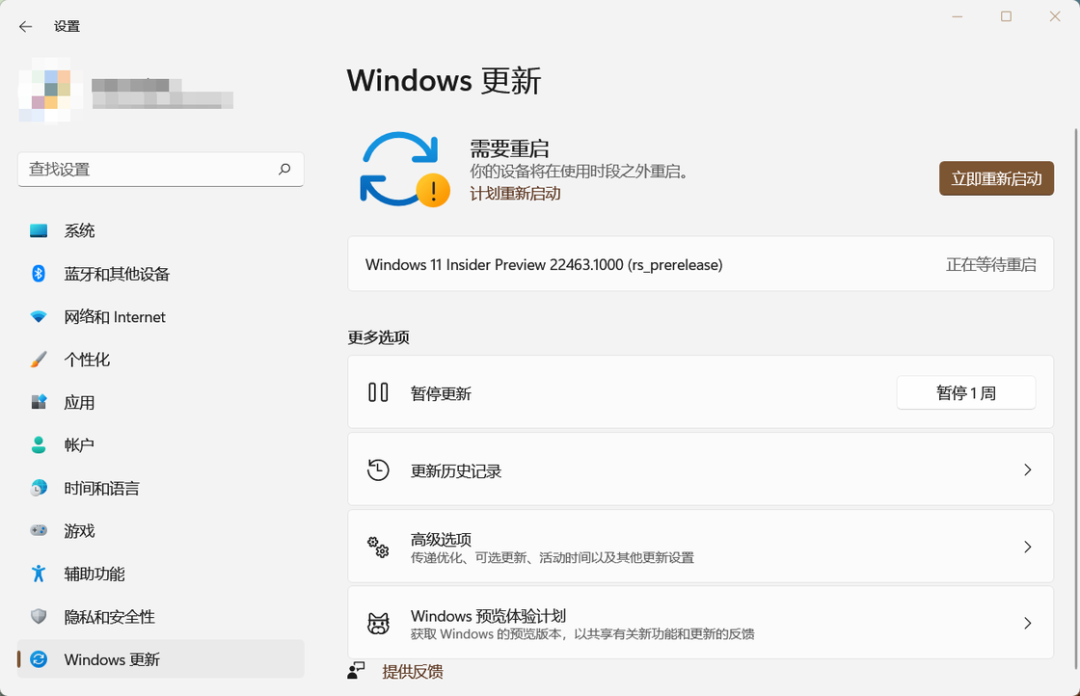The height and width of the screenshot is (696, 1080).
Task: Click the vertical scrollbar on right
Action: (x=1075, y=398)
